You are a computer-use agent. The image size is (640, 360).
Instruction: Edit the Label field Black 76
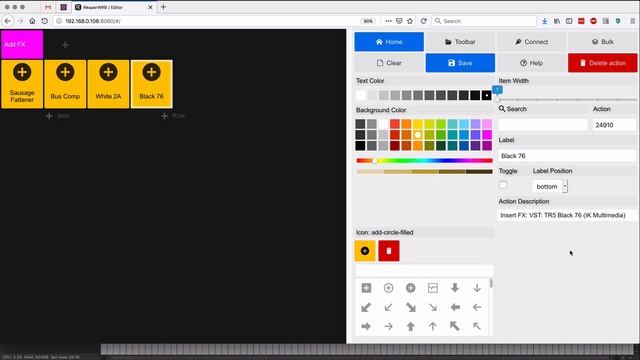(x=567, y=156)
